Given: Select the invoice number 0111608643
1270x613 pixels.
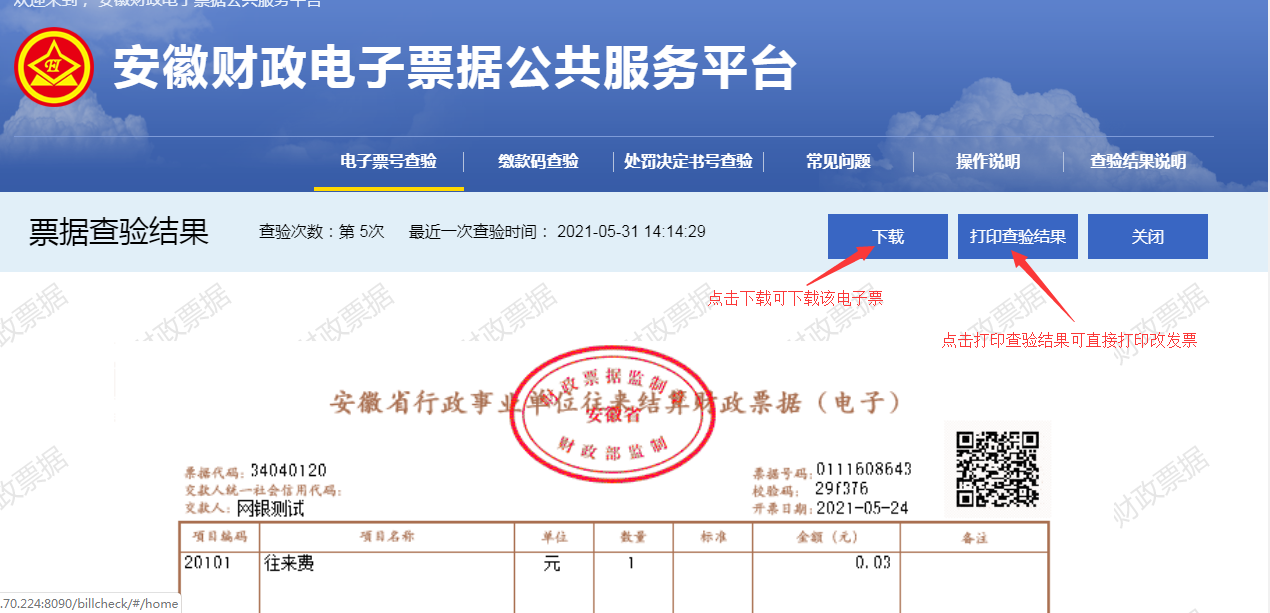Looking at the screenshot, I should click(x=863, y=470).
